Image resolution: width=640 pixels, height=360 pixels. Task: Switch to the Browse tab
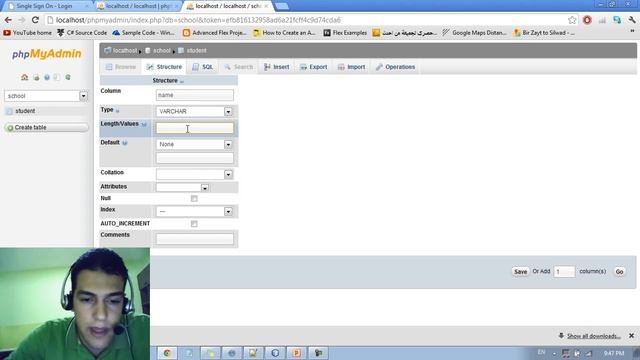tap(121, 67)
